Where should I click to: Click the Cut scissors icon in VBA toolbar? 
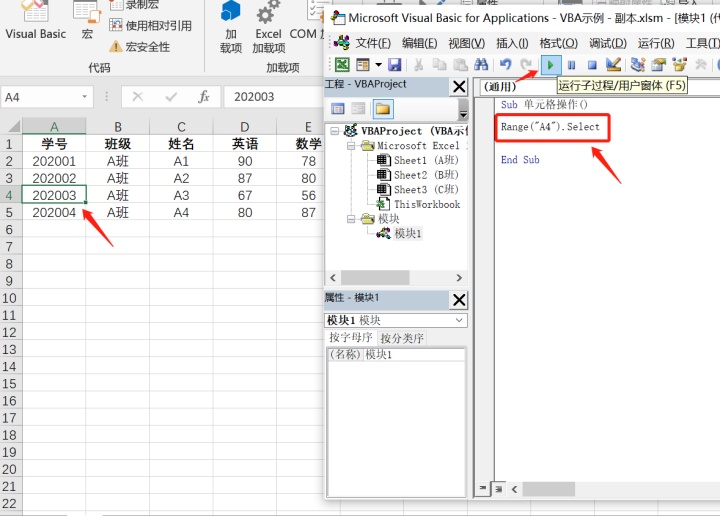click(418, 65)
